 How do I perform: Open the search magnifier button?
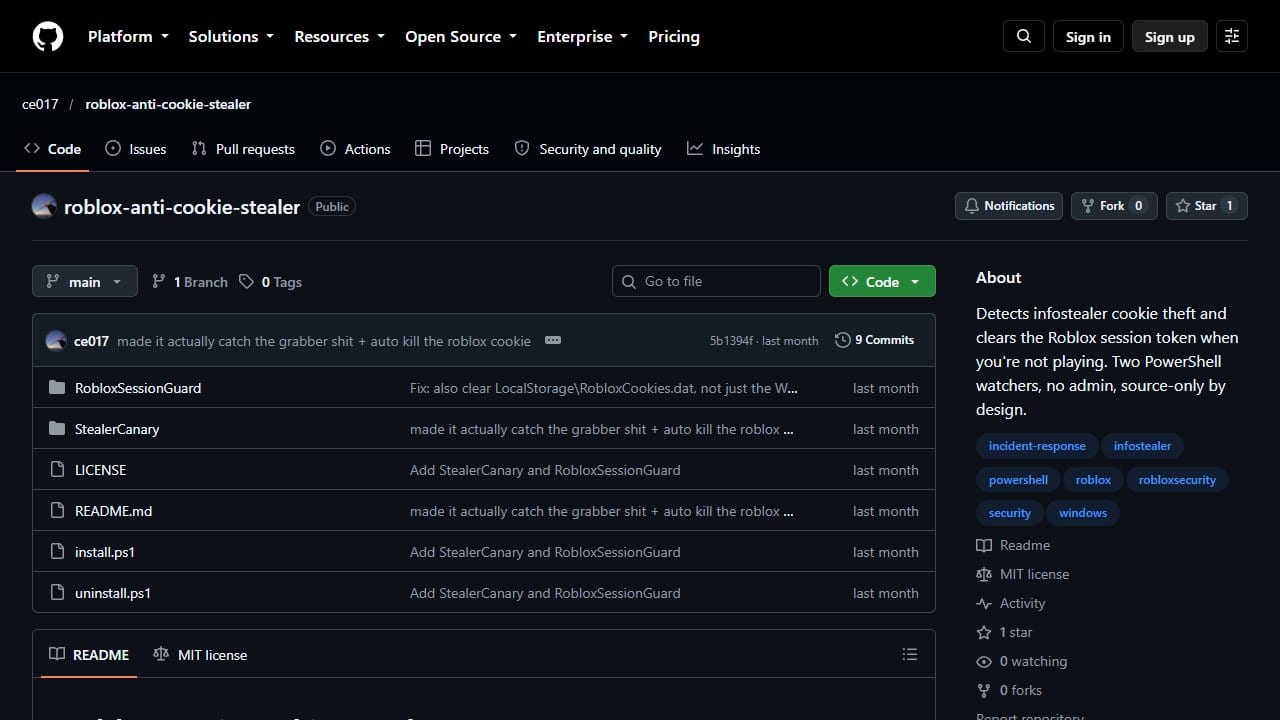[1024, 37]
